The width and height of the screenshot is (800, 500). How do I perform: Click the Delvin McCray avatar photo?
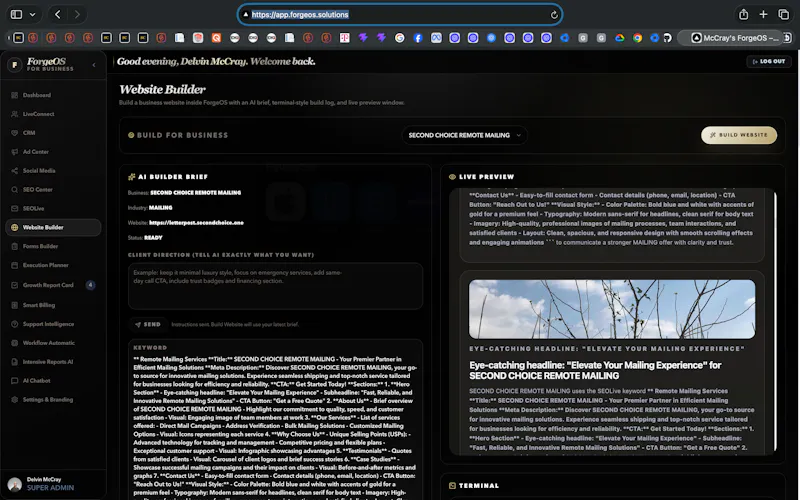[x=15, y=484]
